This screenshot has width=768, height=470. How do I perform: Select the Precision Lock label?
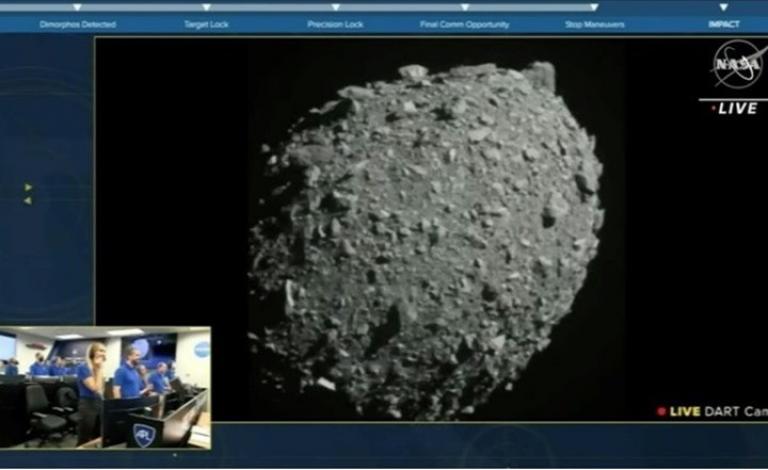(x=336, y=24)
